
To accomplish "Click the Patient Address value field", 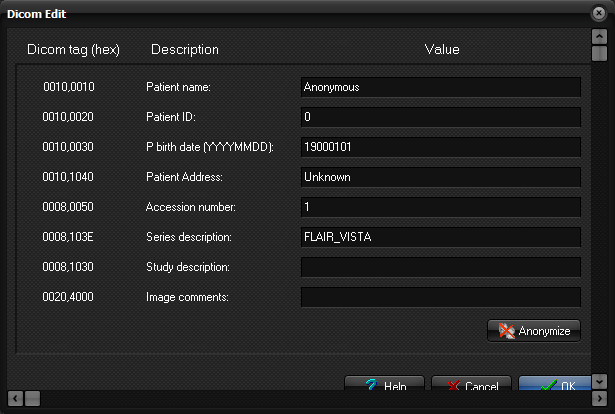I will [440, 177].
